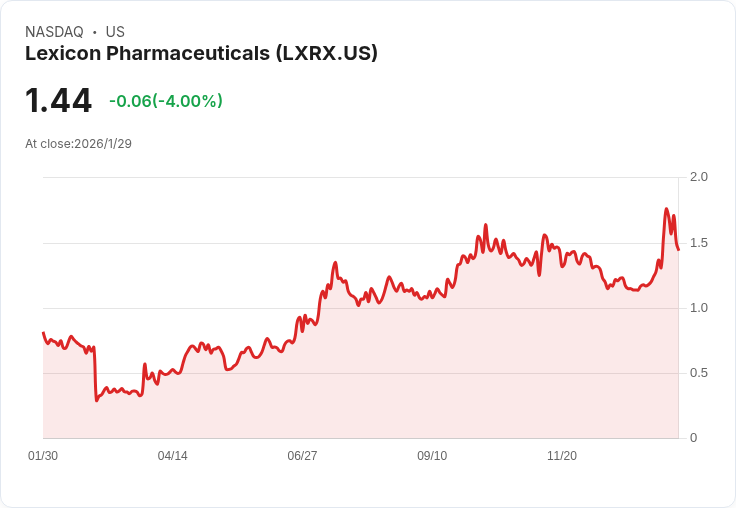Viewport: 736px width, 508px height.
Task: Click the rightmost end of the price line
Action: 678,250
